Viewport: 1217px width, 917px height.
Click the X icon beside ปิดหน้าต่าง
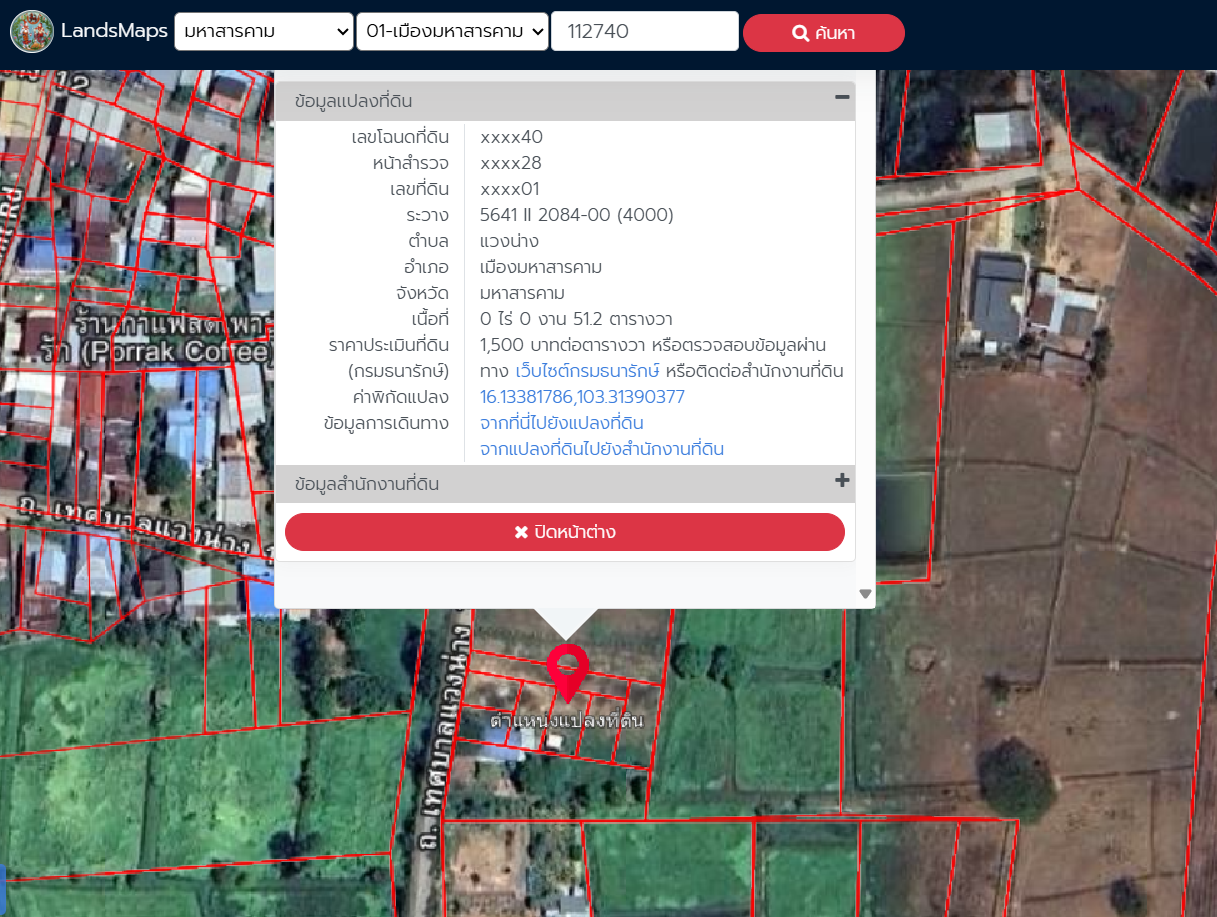coord(521,532)
